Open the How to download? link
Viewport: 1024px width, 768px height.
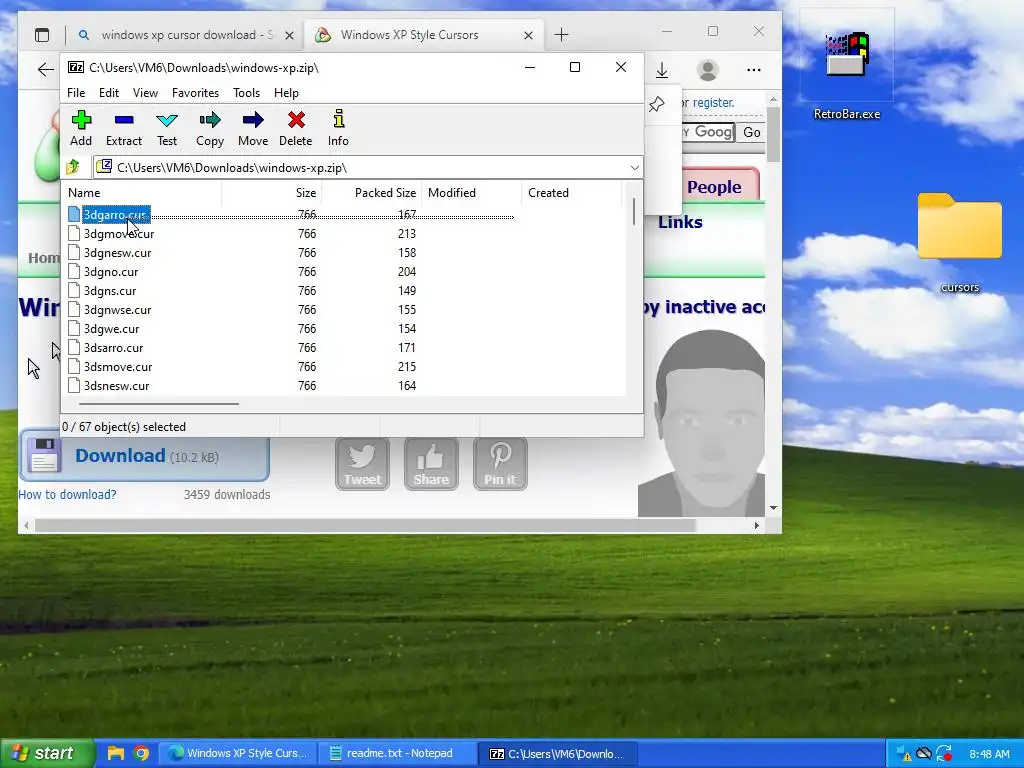click(x=67, y=494)
